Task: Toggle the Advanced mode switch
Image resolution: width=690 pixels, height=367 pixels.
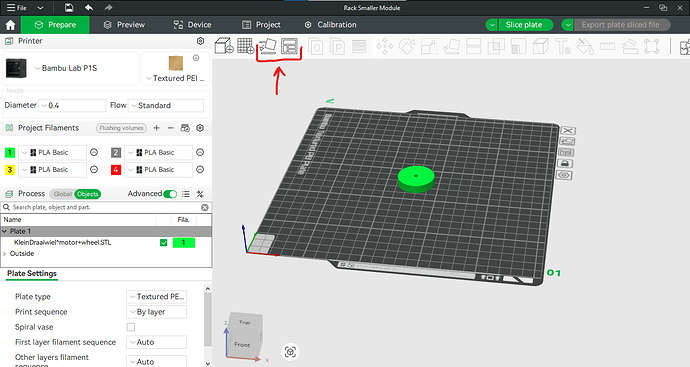Action: pos(170,194)
